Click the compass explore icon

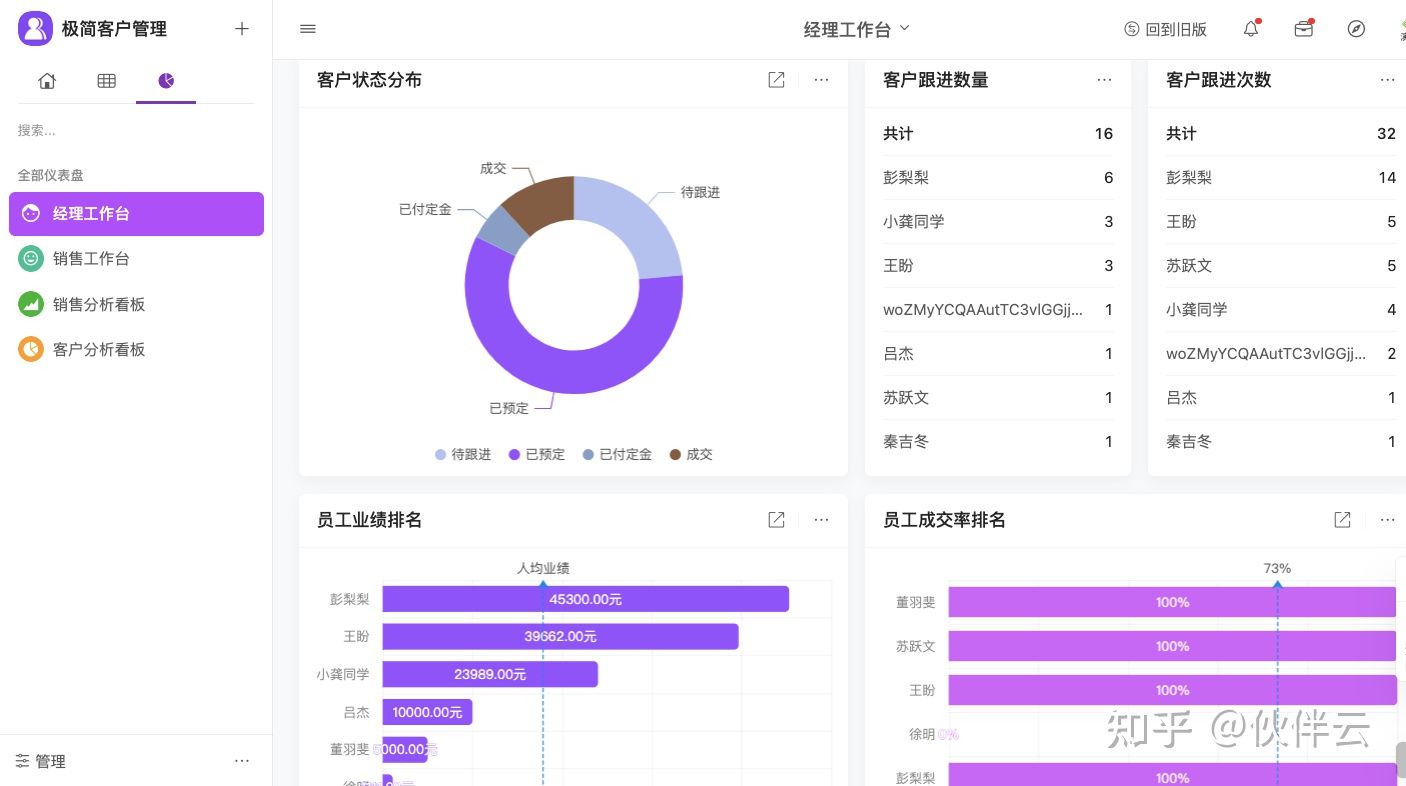pos(1356,29)
